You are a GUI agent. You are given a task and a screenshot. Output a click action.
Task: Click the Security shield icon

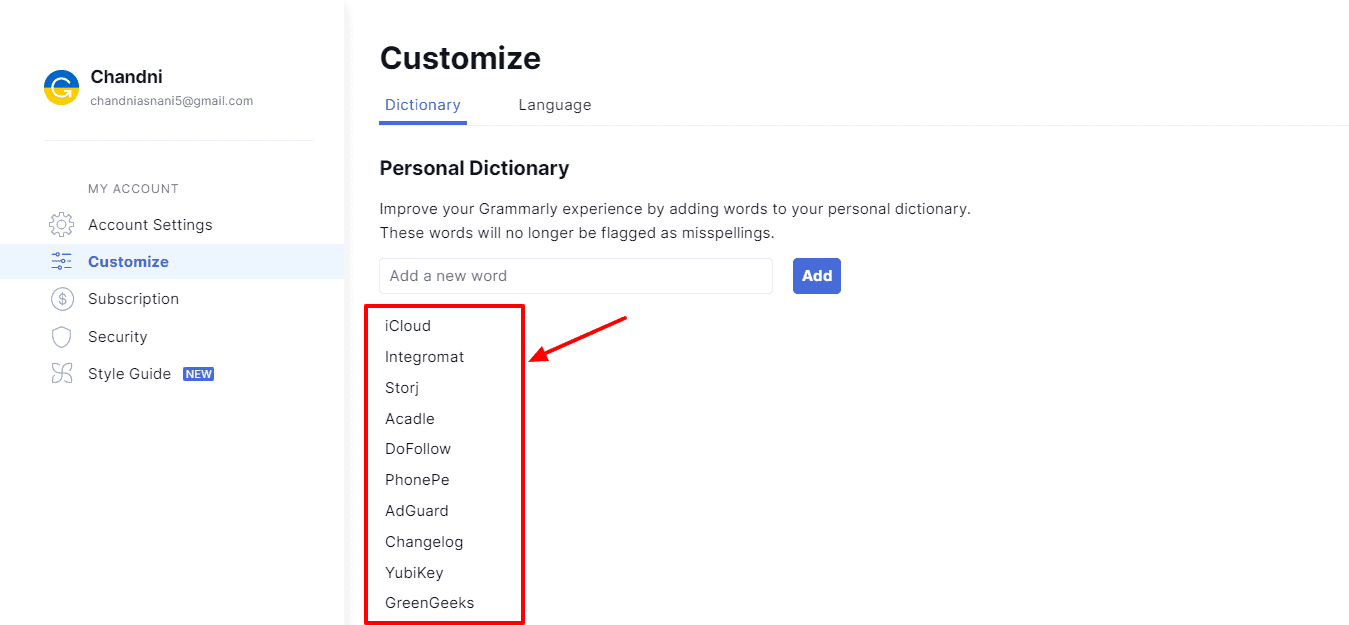point(62,337)
